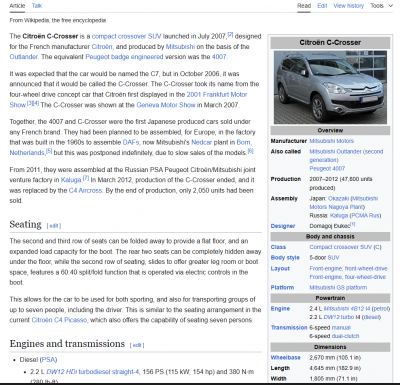Open Mitsubishi Outlander second generation link
Image resolution: width=400 pixels, height=385 pixels.
click(x=346, y=156)
